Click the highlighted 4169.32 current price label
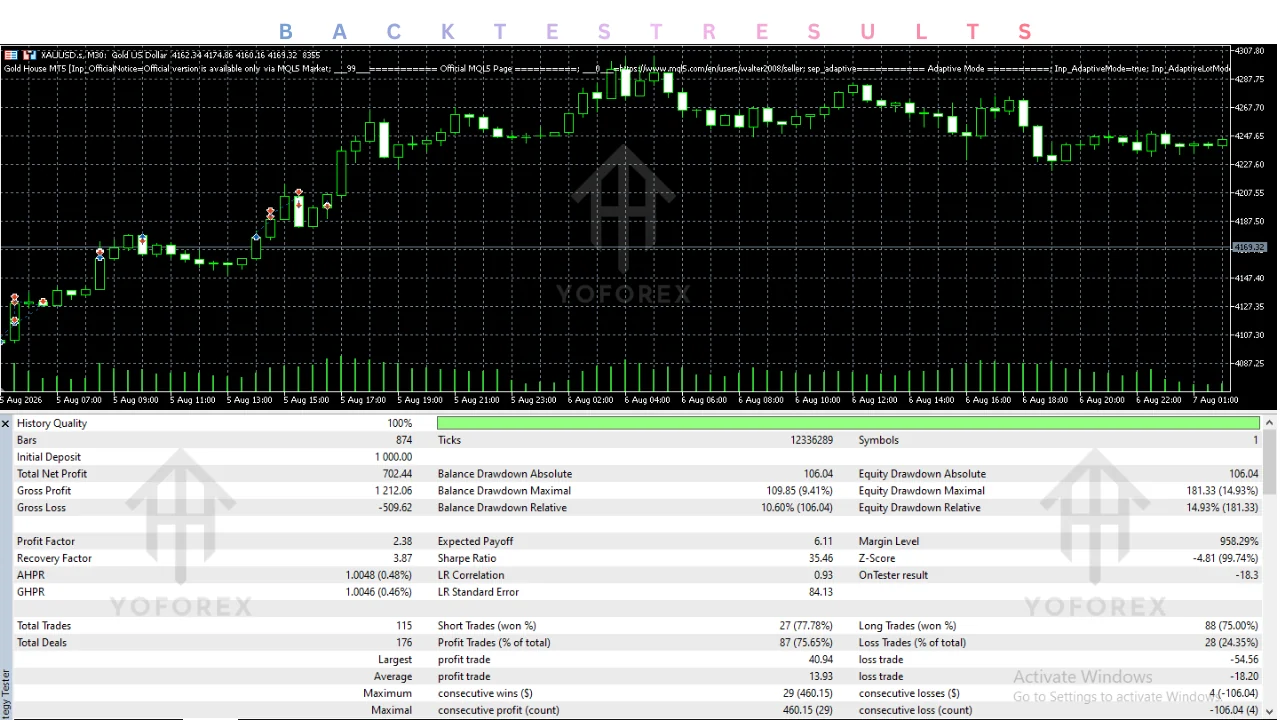Image resolution: width=1280 pixels, height=720 pixels. coord(1249,247)
